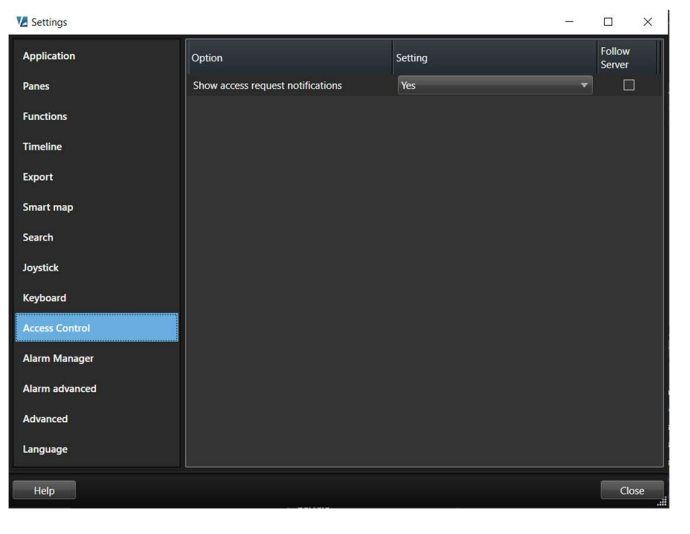Open the Smart map settings

point(48,207)
